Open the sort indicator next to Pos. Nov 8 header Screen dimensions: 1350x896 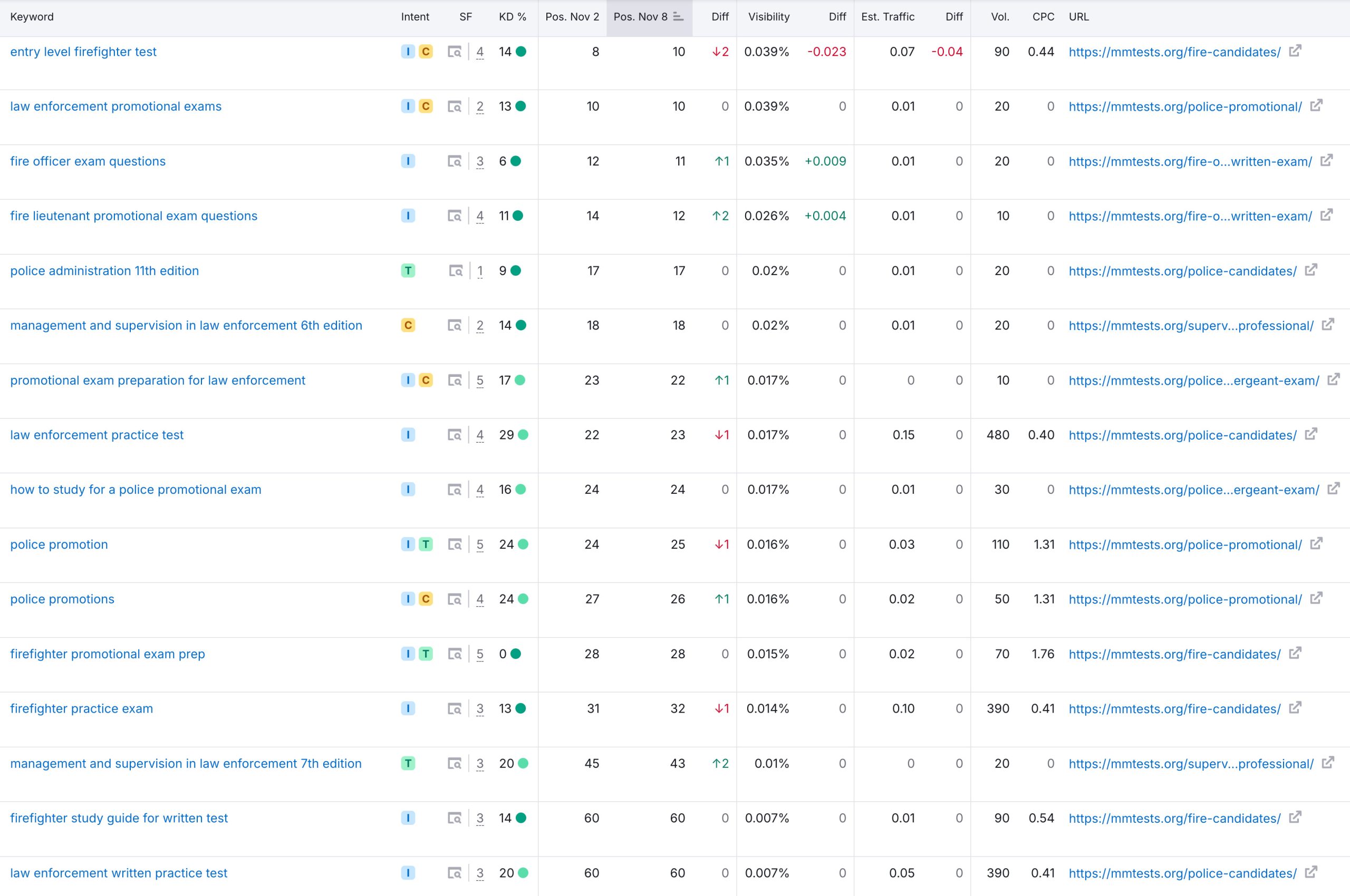coord(678,17)
